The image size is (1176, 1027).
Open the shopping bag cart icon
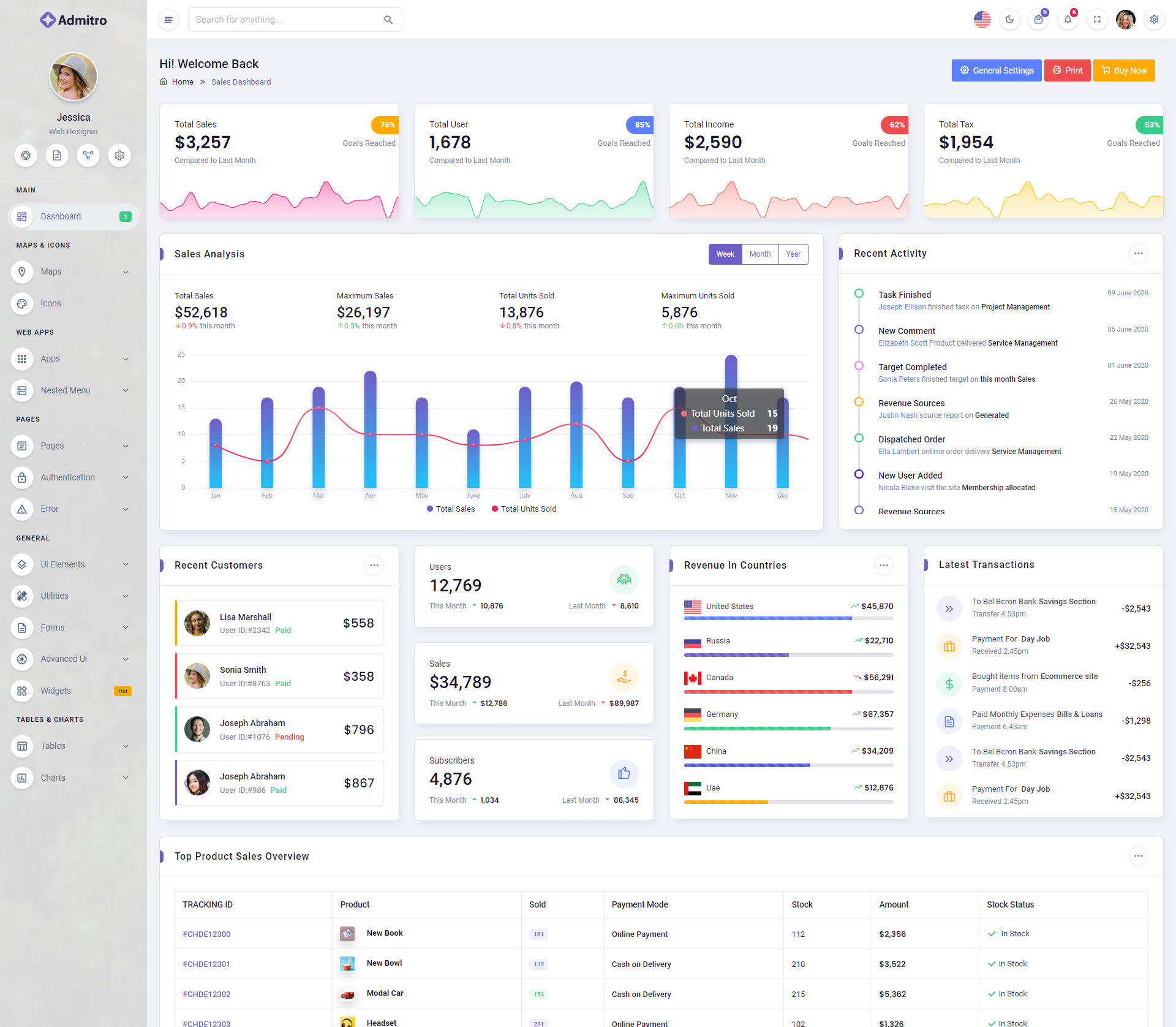(1038, 20)
